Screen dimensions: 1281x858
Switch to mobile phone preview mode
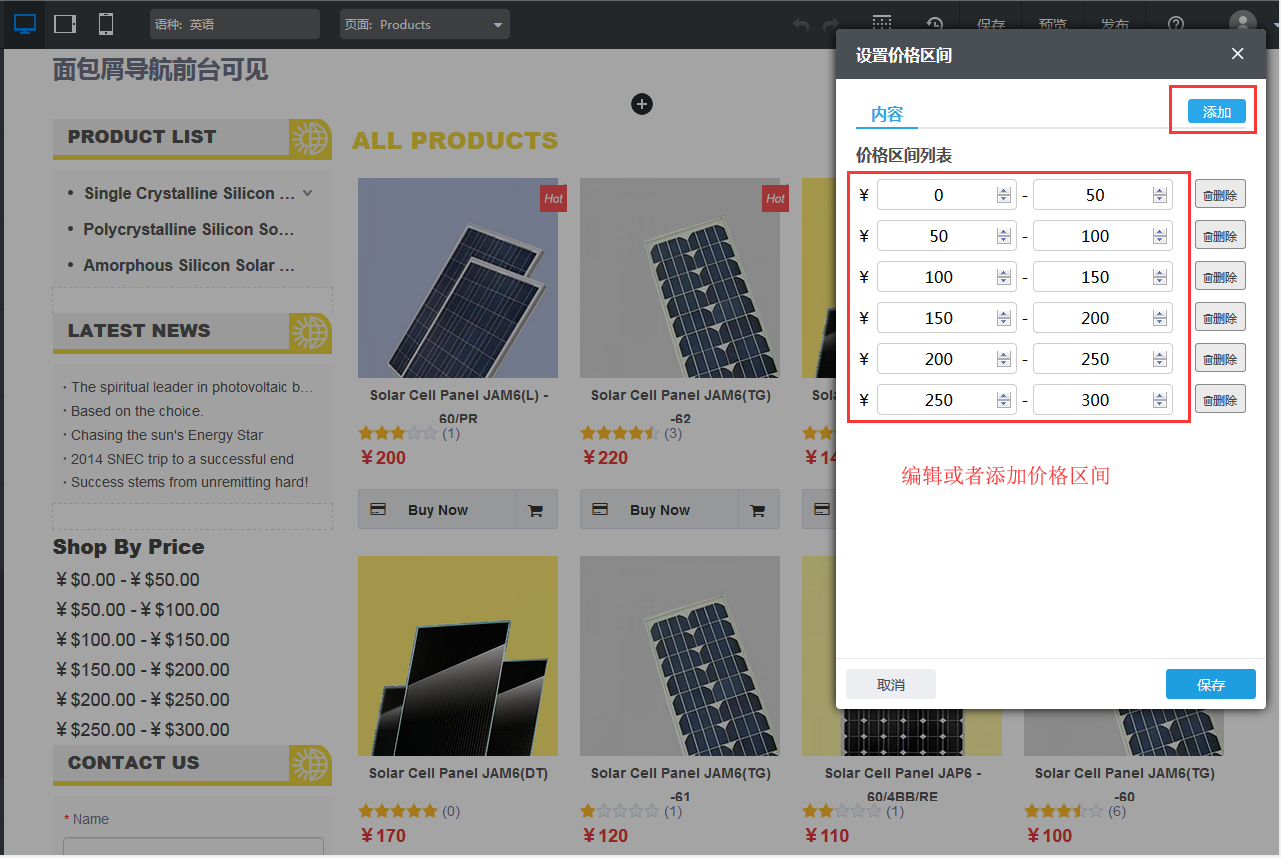[105, 24]
